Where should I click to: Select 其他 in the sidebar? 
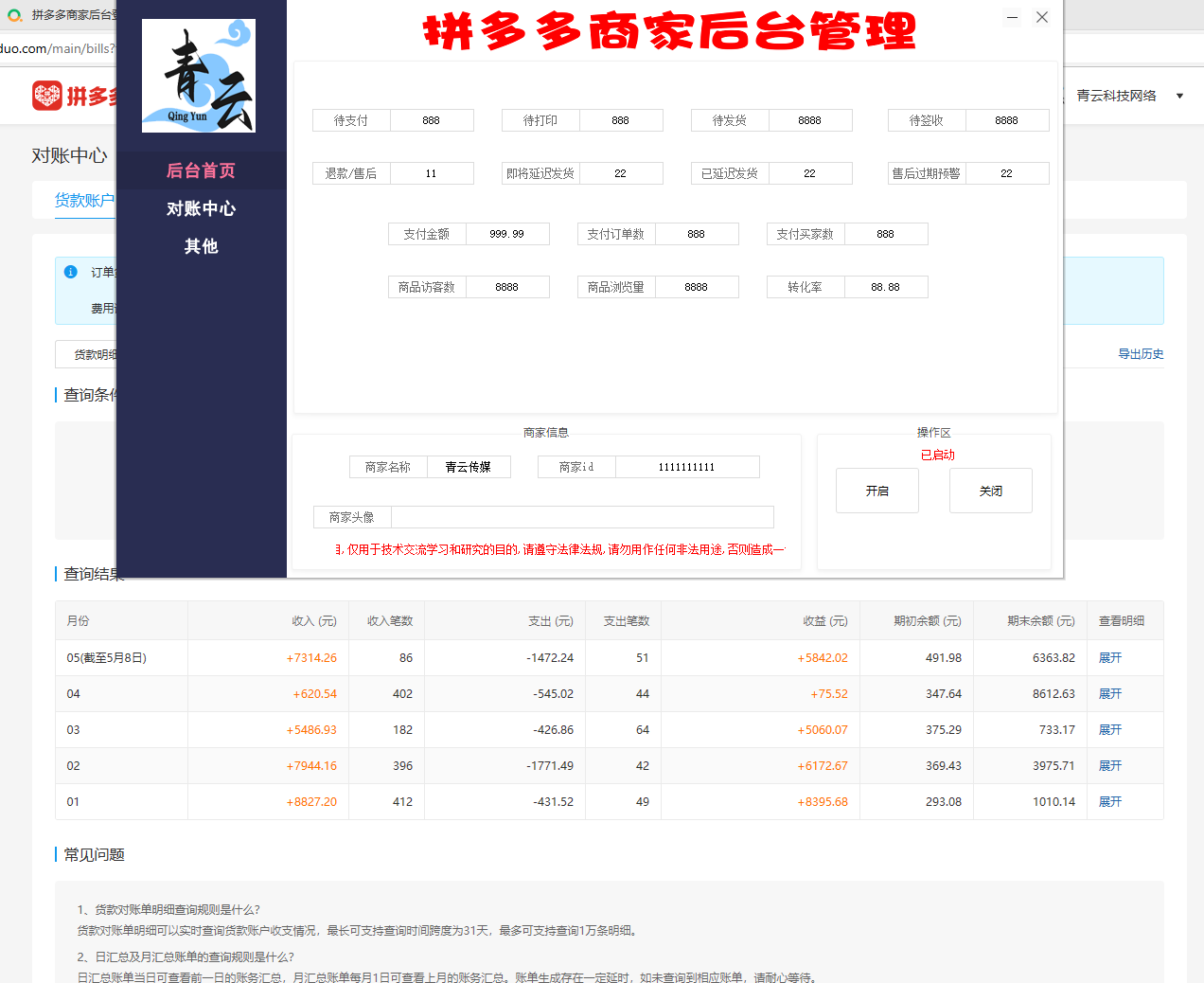pos(201,246)
